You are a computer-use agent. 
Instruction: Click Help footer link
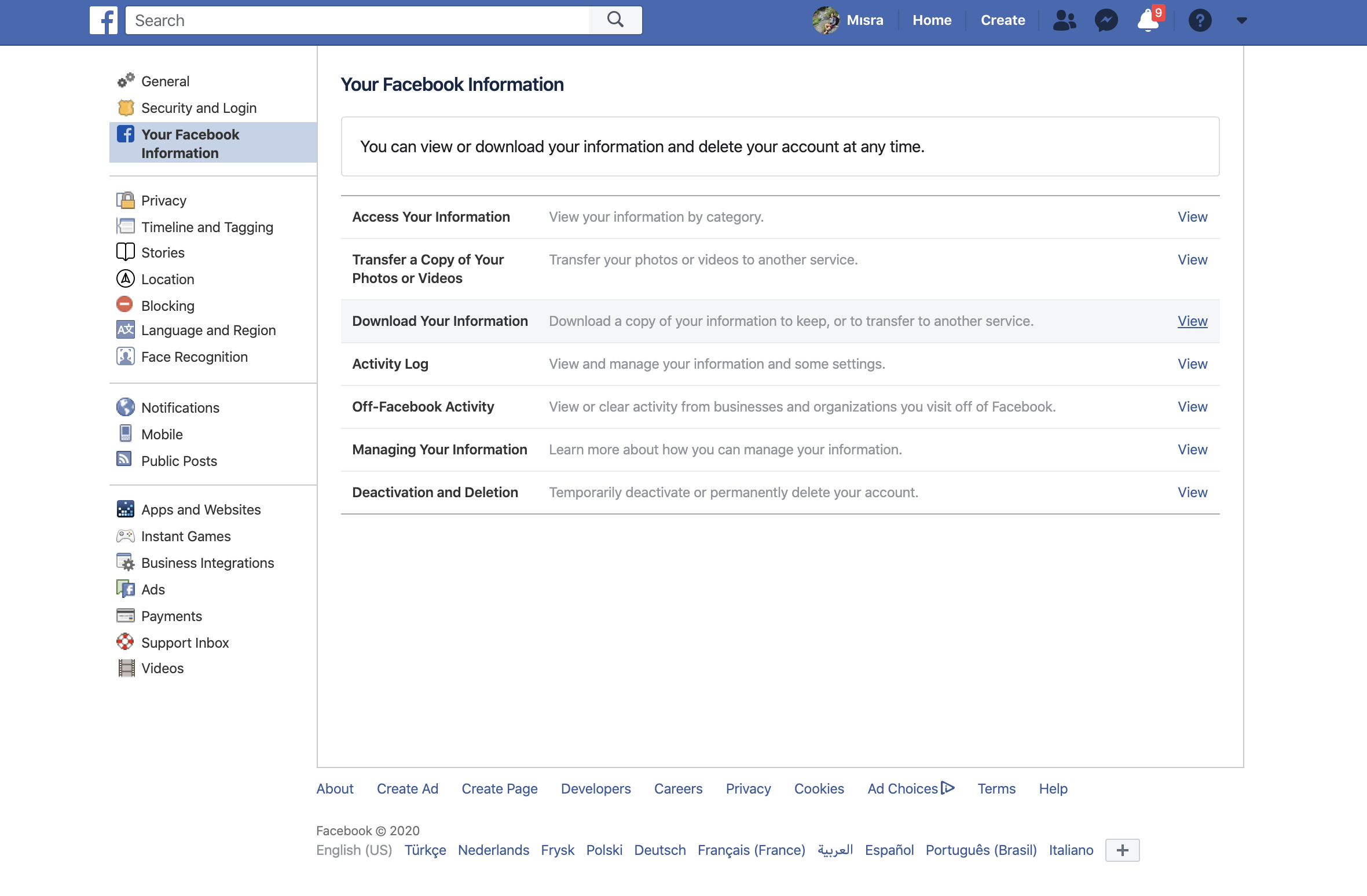point(1053,788)
